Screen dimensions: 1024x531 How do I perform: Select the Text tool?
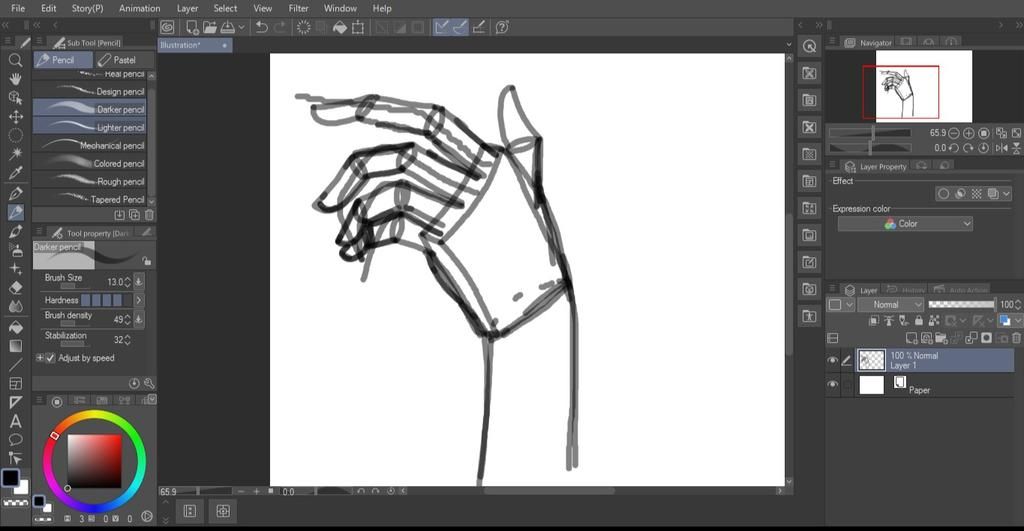[x=16, y=421]
